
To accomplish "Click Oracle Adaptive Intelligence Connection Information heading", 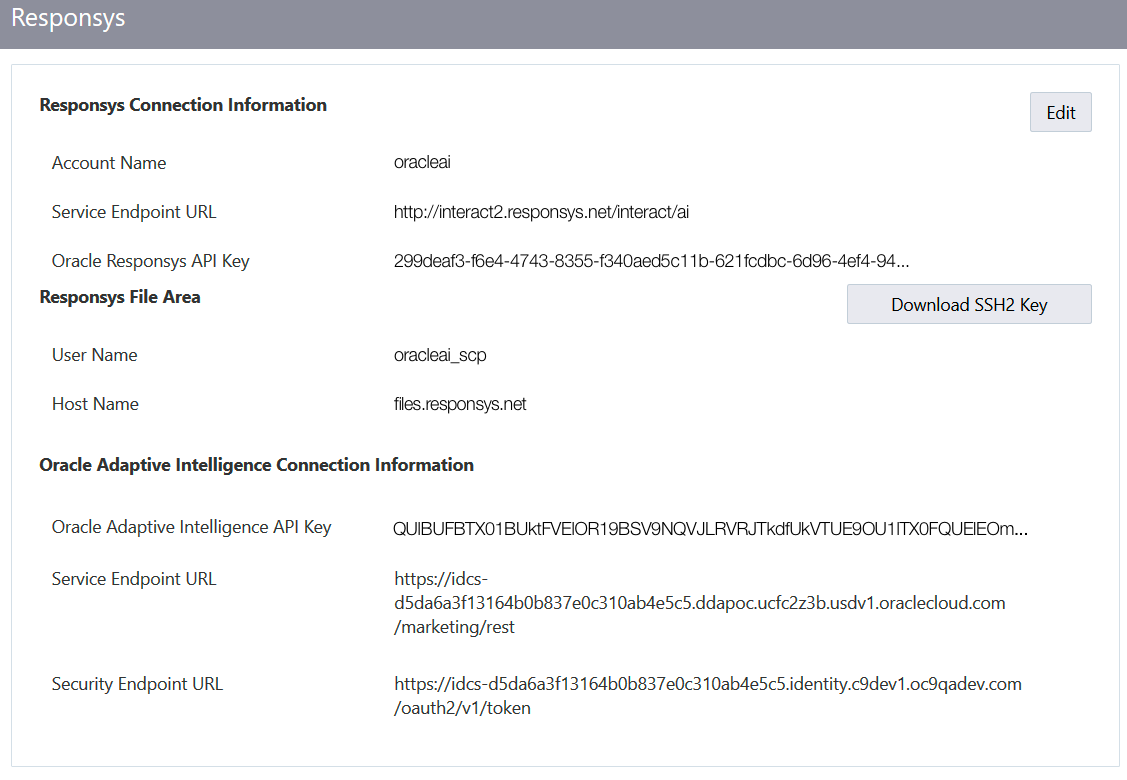I will [255, 465].
